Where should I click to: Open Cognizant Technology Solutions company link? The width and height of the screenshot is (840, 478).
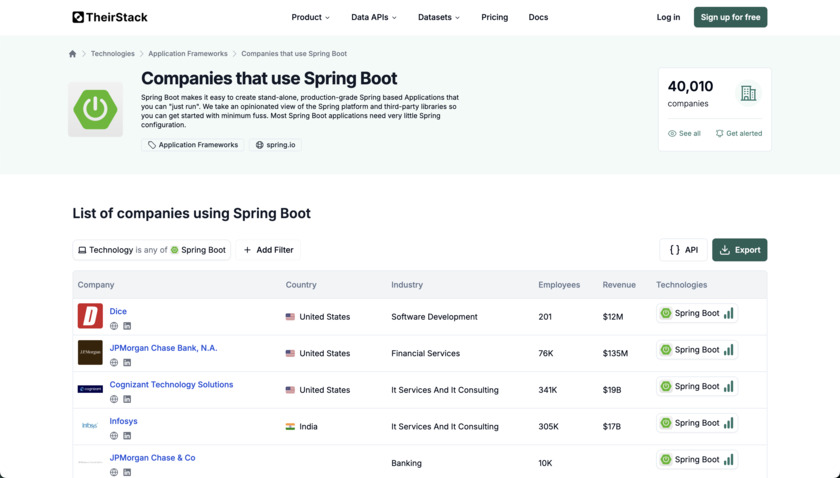tap(171, 385)
